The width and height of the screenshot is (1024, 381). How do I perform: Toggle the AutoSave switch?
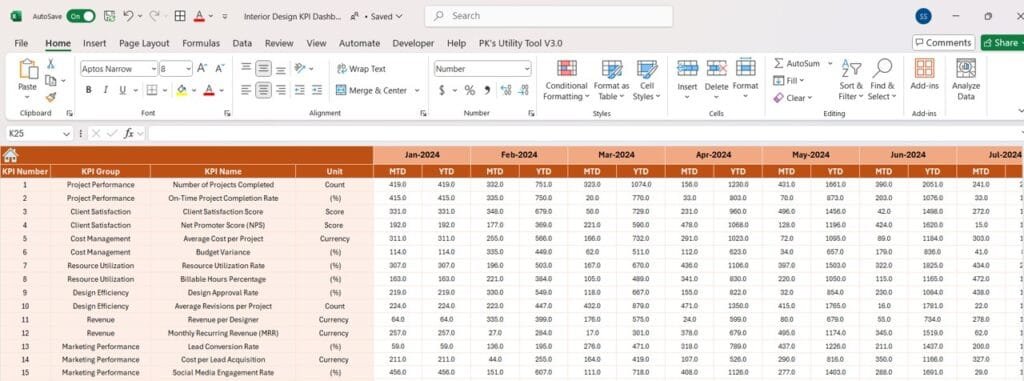pyautogui.click(x=80, y=16)
